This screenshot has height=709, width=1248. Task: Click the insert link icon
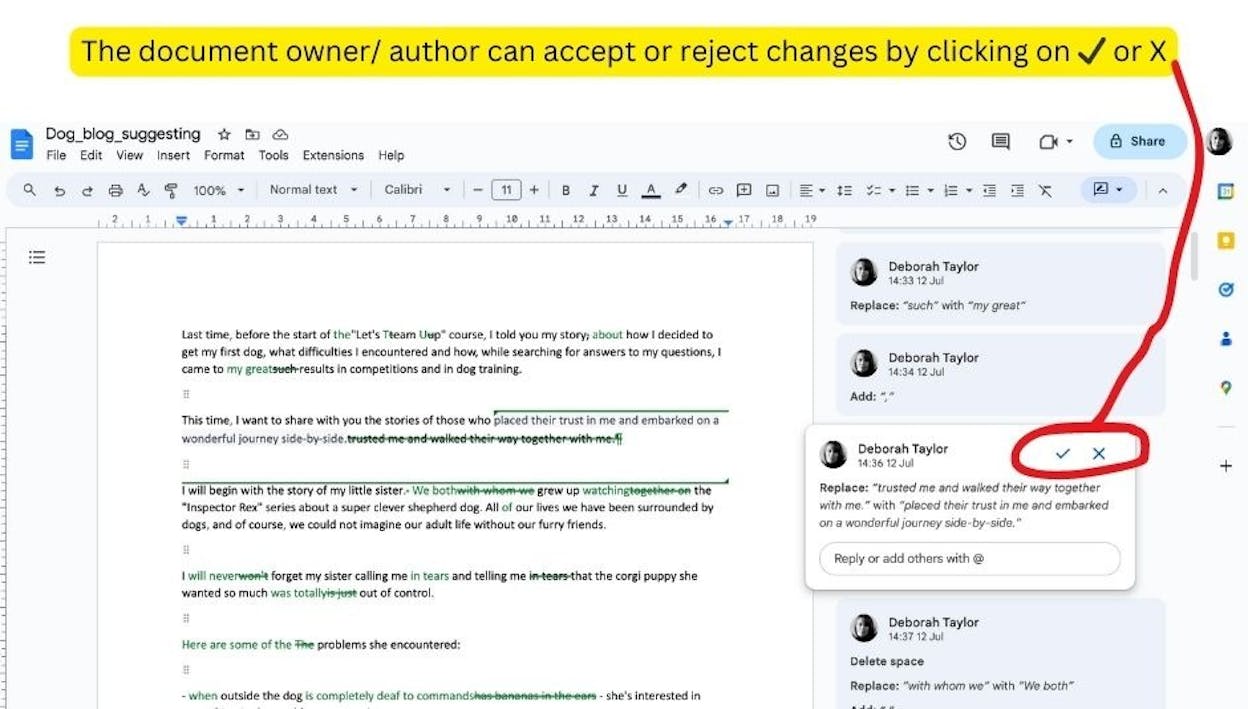pyautogui.click(x=716, y=190)
